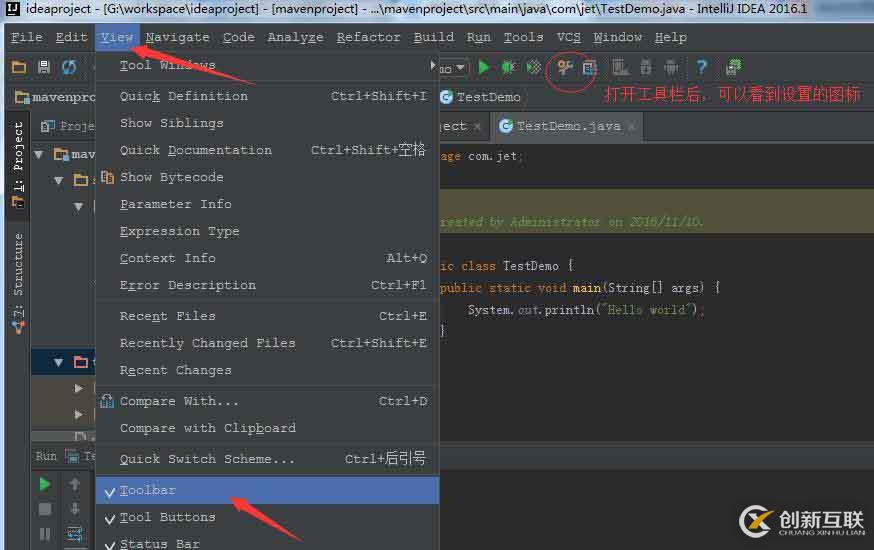Image resolution: width=874 pixels, height=550 pixels.
Task: Rerun using green play icon in Run panel
Action: point(45,484)
